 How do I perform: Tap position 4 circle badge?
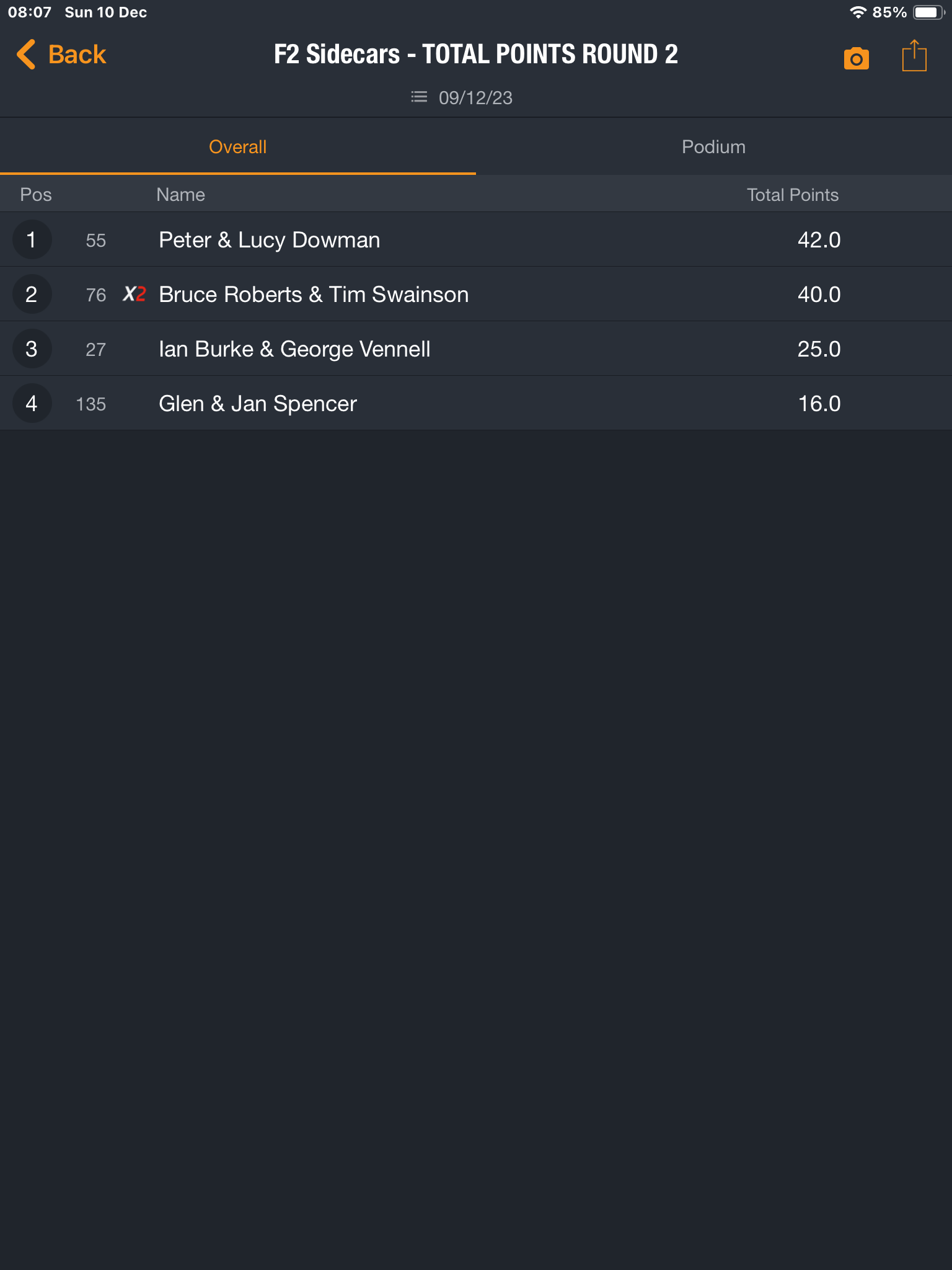(32, 404)
